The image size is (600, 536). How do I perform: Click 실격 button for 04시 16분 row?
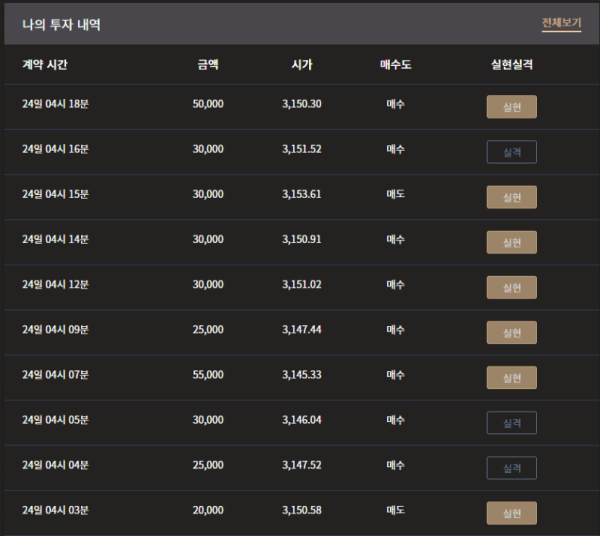[x=512, y=152]
